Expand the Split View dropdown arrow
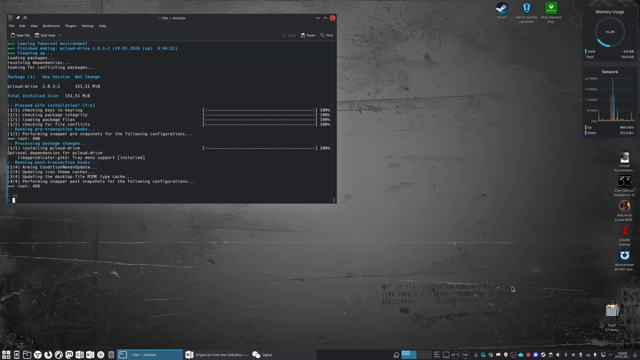This screenshot has height=360, width=640. (x=59, y=36)
